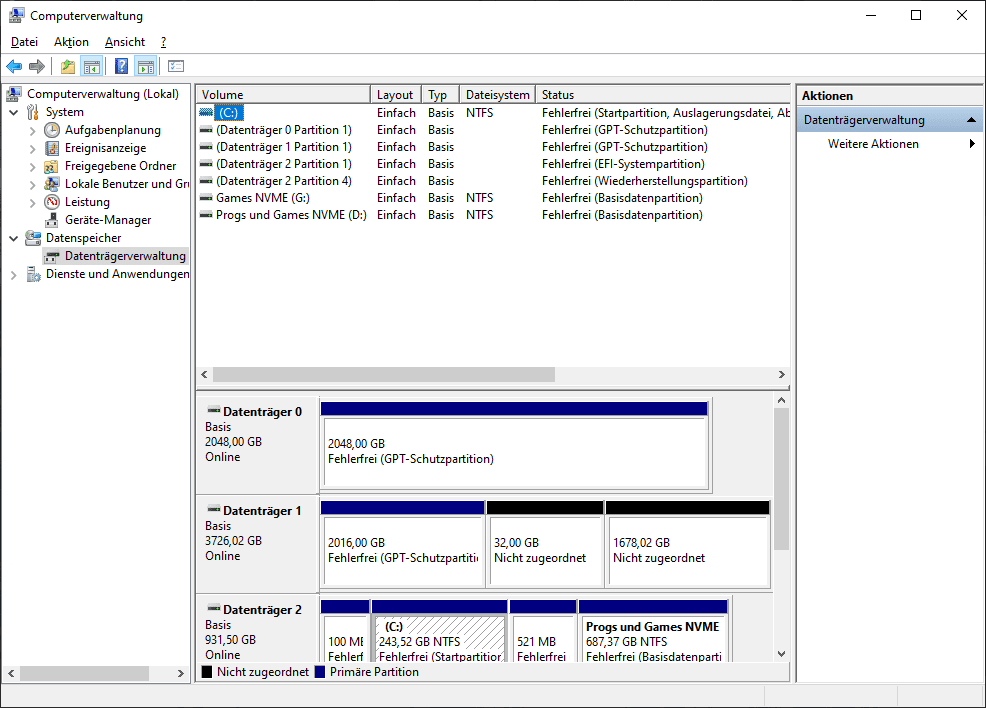This screenshot has width=986, height=708.
Task: Click the Forward arrow toolbar icon
Action: tap(37, 66)
